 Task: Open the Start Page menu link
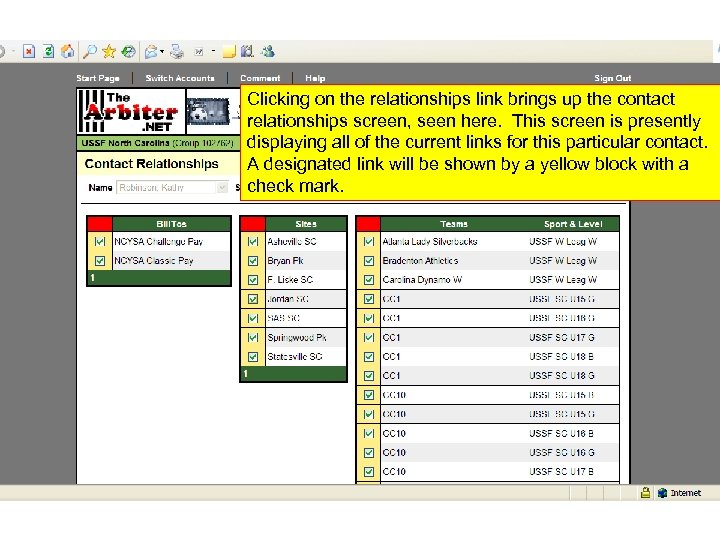pos(98,78)
